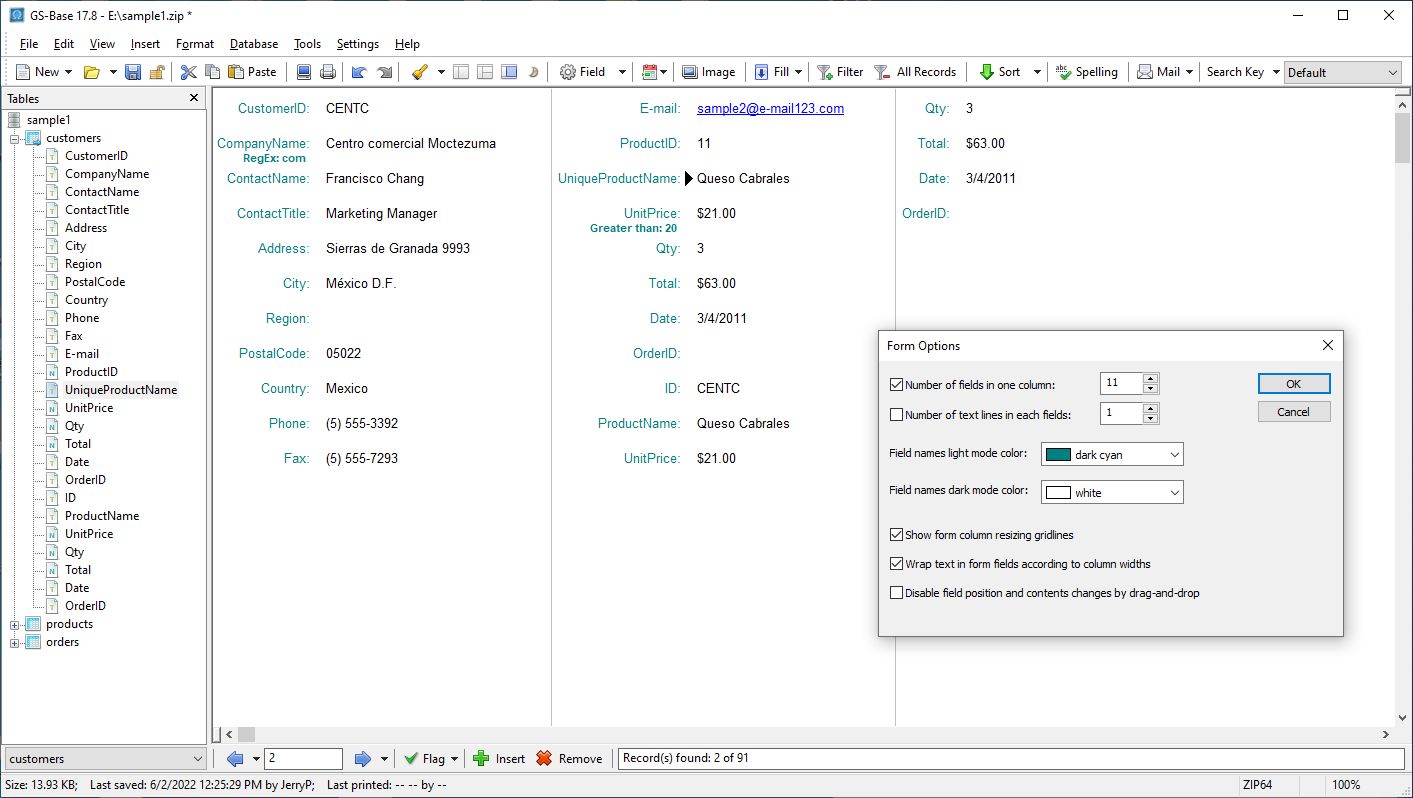The height and width of the screenshot is (798, 1413).
Task: Click the Spelling check button
Action: coord(1087,72)
